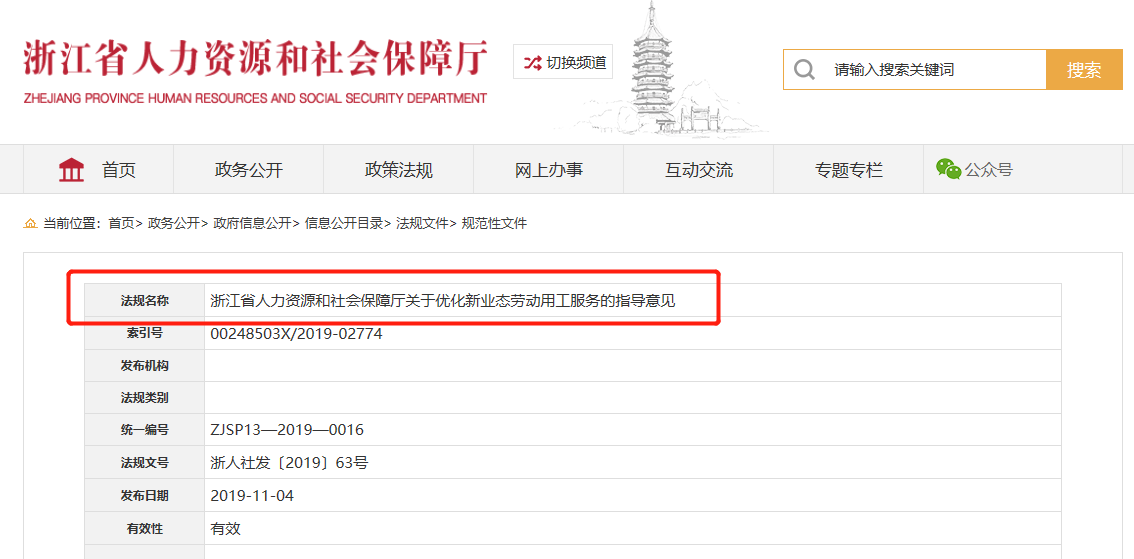1134x559 pixels.
Task: Click the 首页 breadcrumb link
Action: click(121, 223)
